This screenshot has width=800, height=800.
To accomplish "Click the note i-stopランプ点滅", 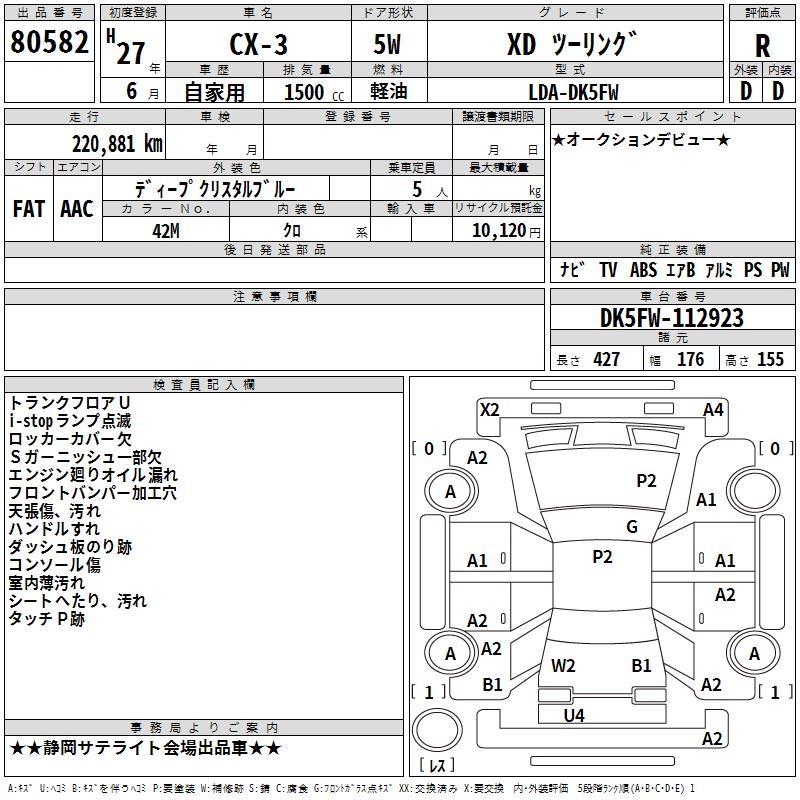I will click(70, 421).
